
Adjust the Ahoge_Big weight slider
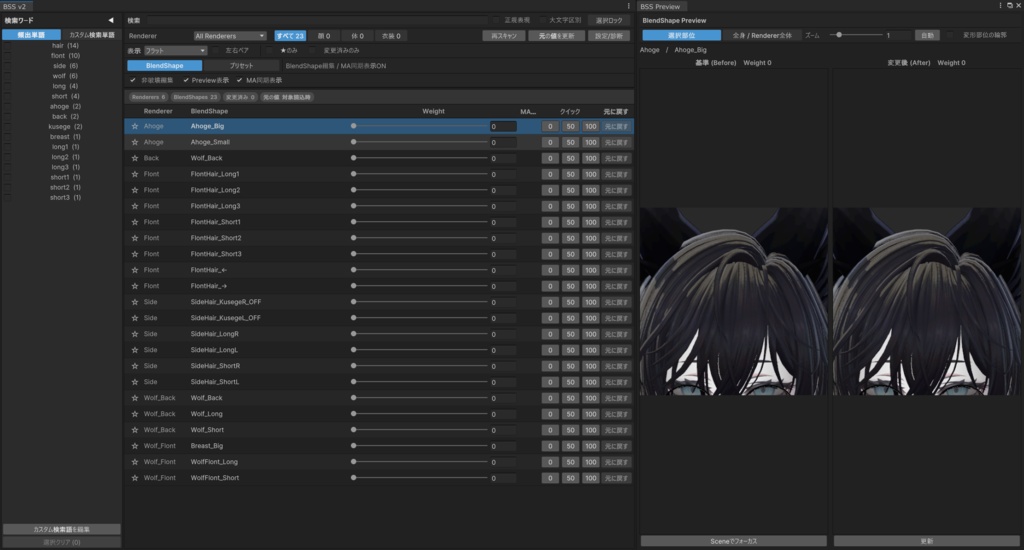coord(420,126)
